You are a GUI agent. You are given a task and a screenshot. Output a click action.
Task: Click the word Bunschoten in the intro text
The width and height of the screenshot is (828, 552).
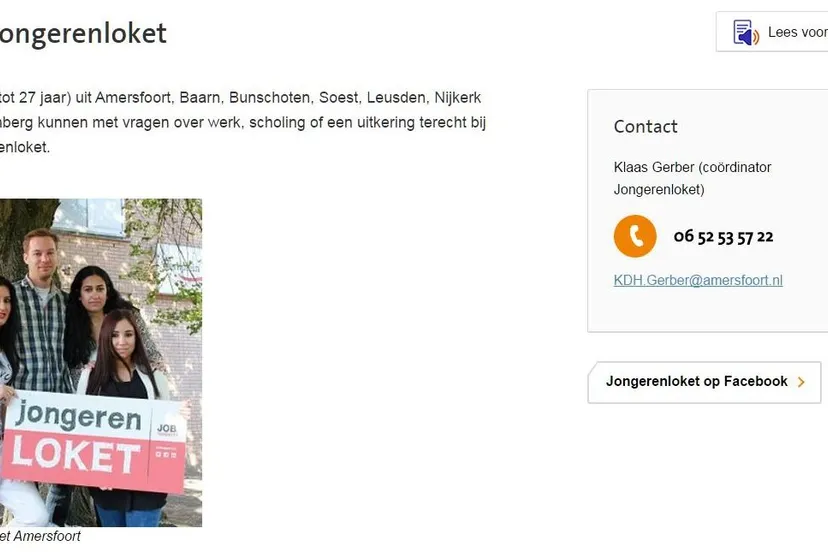(x=269, y=98)
